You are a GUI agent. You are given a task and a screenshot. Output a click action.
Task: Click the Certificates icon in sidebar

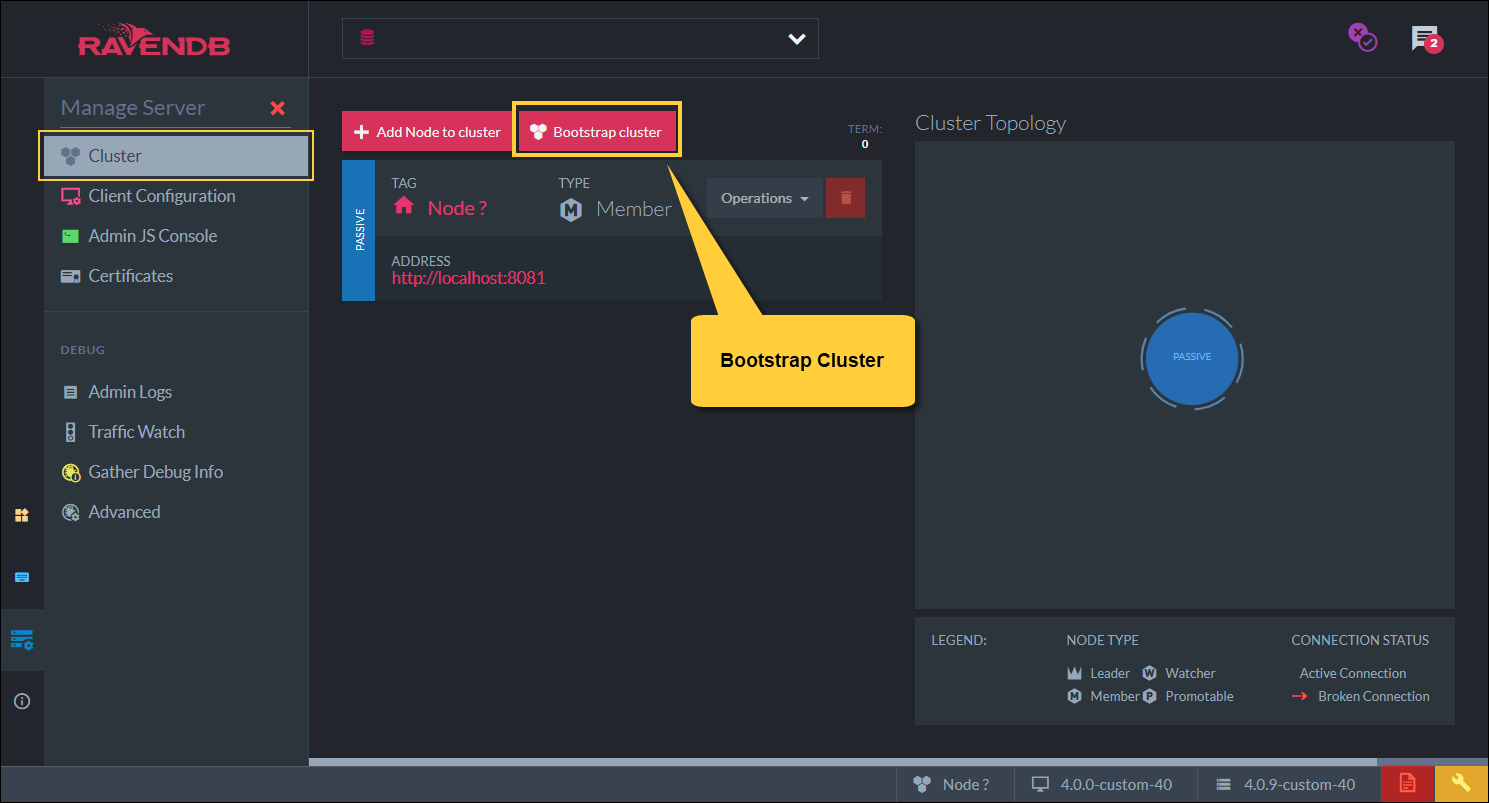tap(70, 277)
